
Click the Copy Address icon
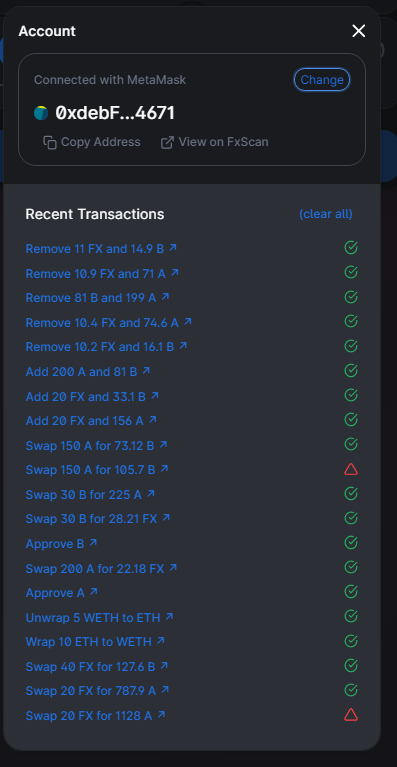49,142
